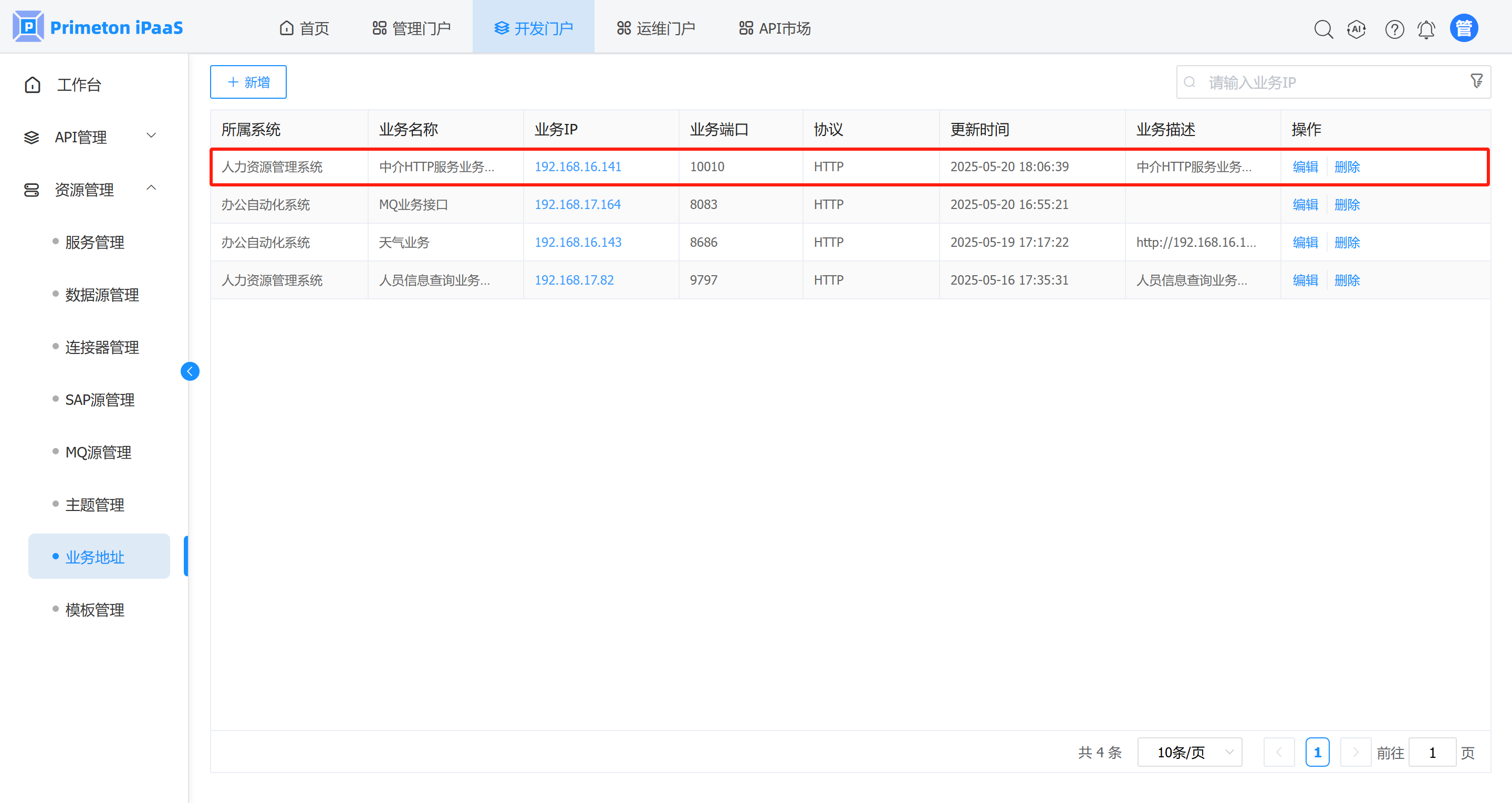
Task: Click the filter funnel icon in search box
Action: pos(1477,81)
